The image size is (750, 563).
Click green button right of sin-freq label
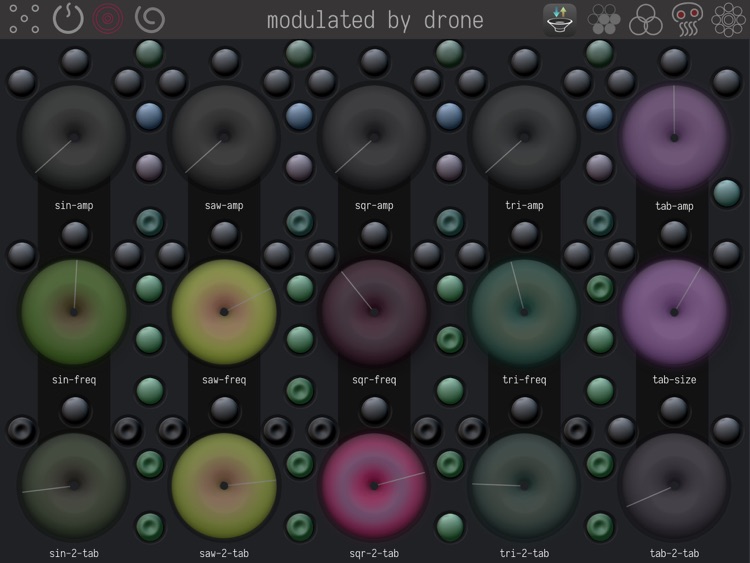coord(150,391)
